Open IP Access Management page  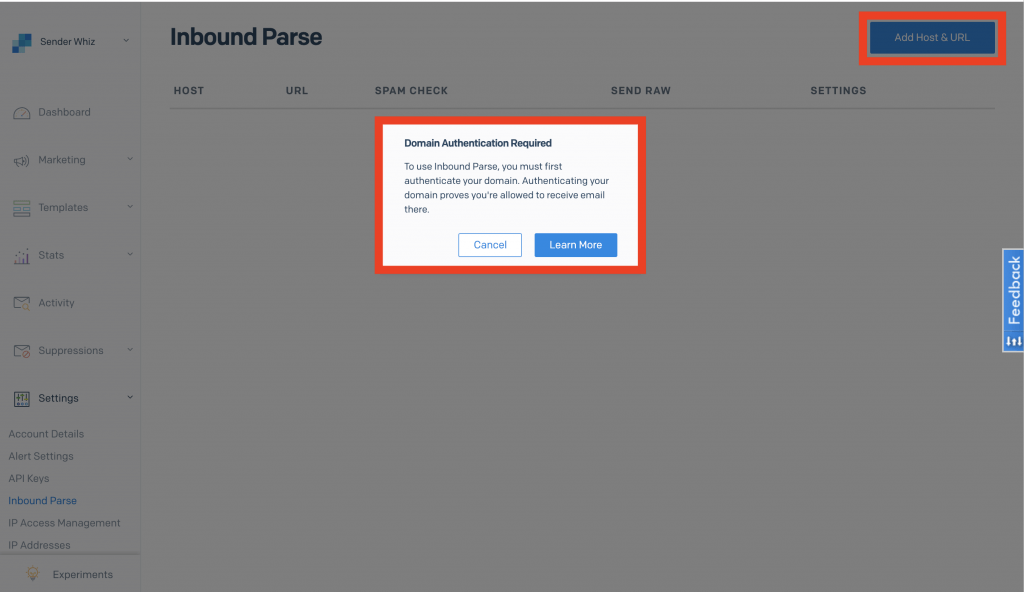point(64,523)
